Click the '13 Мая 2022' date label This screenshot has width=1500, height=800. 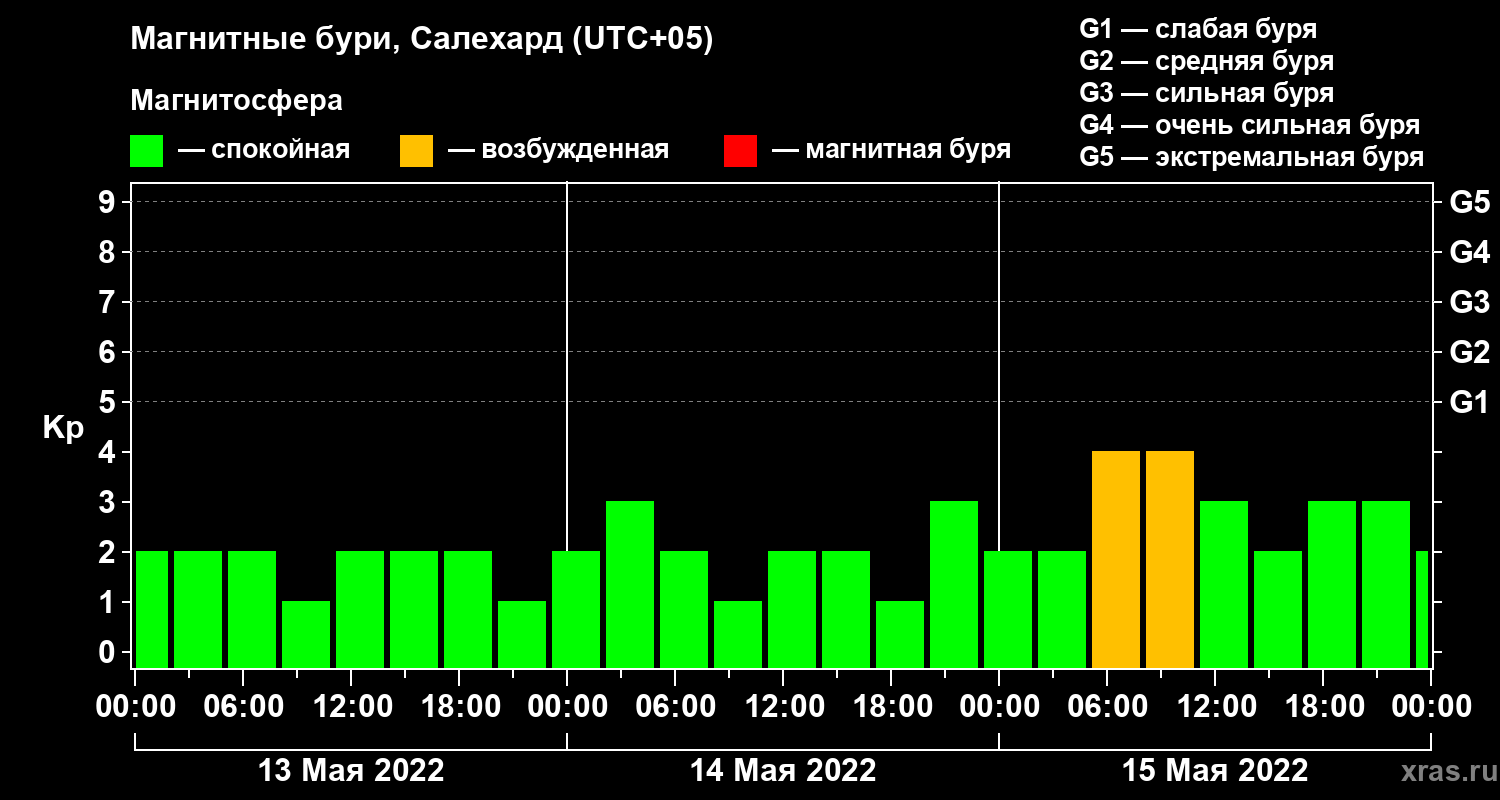point(351,771)
